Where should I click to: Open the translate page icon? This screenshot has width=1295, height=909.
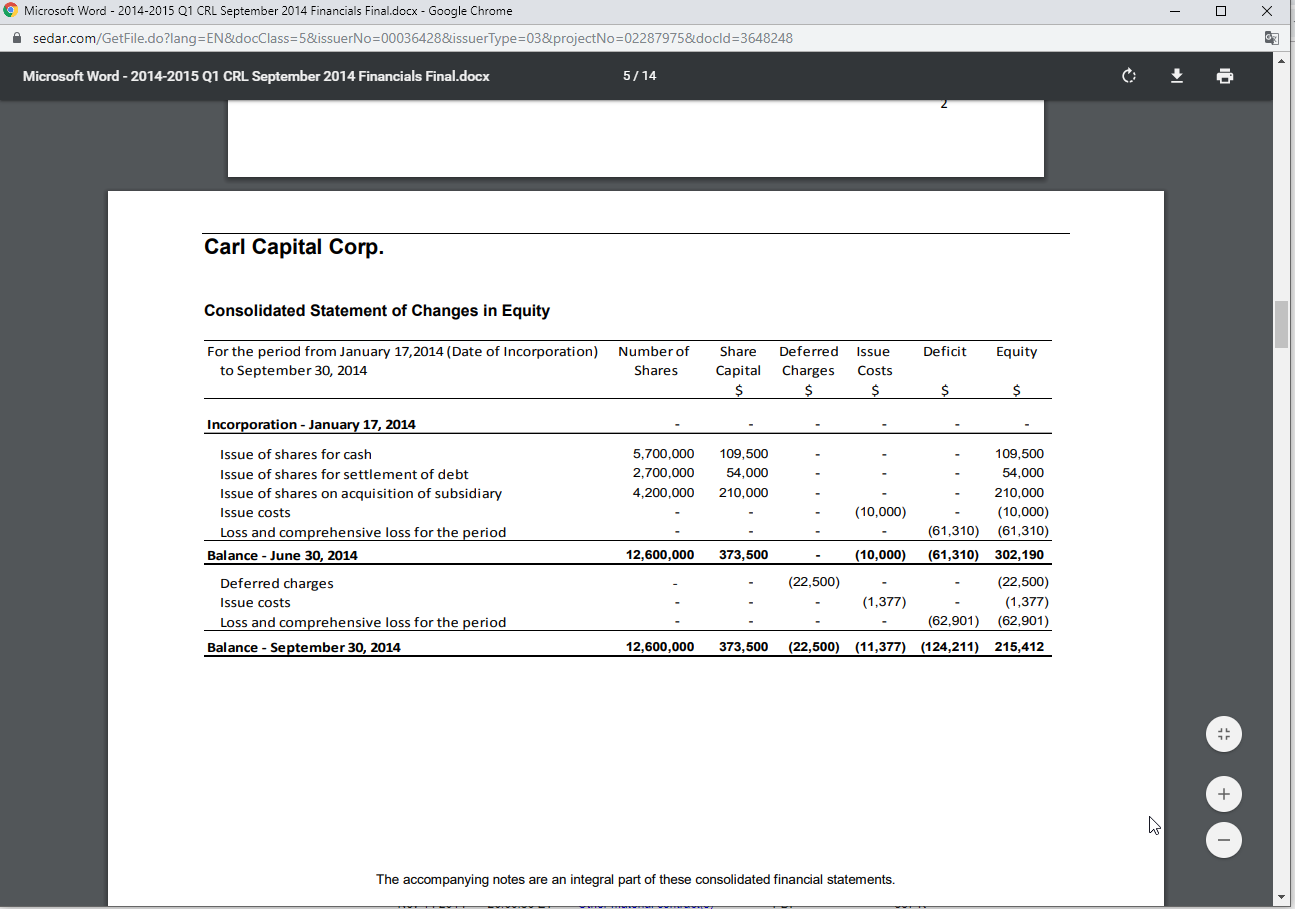(x=1271, y=38)
